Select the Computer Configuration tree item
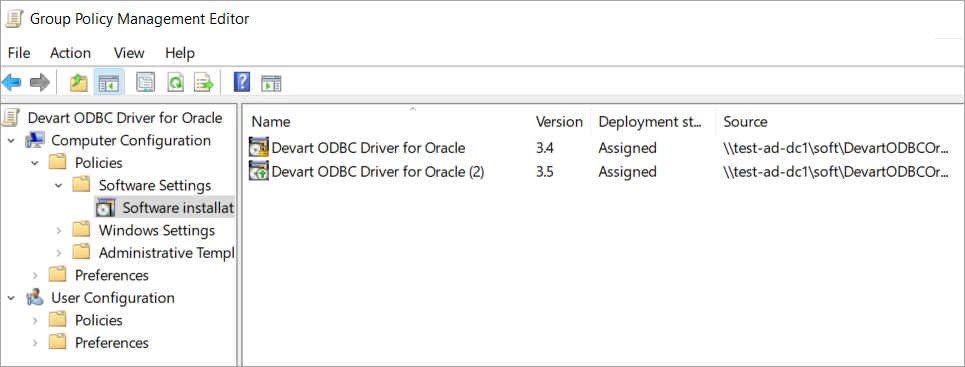 tap(131, 140)
